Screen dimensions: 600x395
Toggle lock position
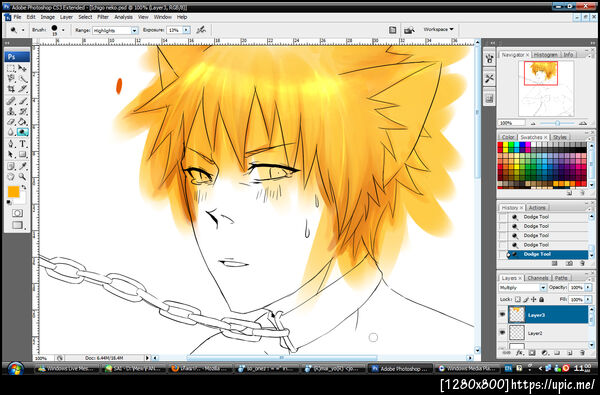(533, 299)
